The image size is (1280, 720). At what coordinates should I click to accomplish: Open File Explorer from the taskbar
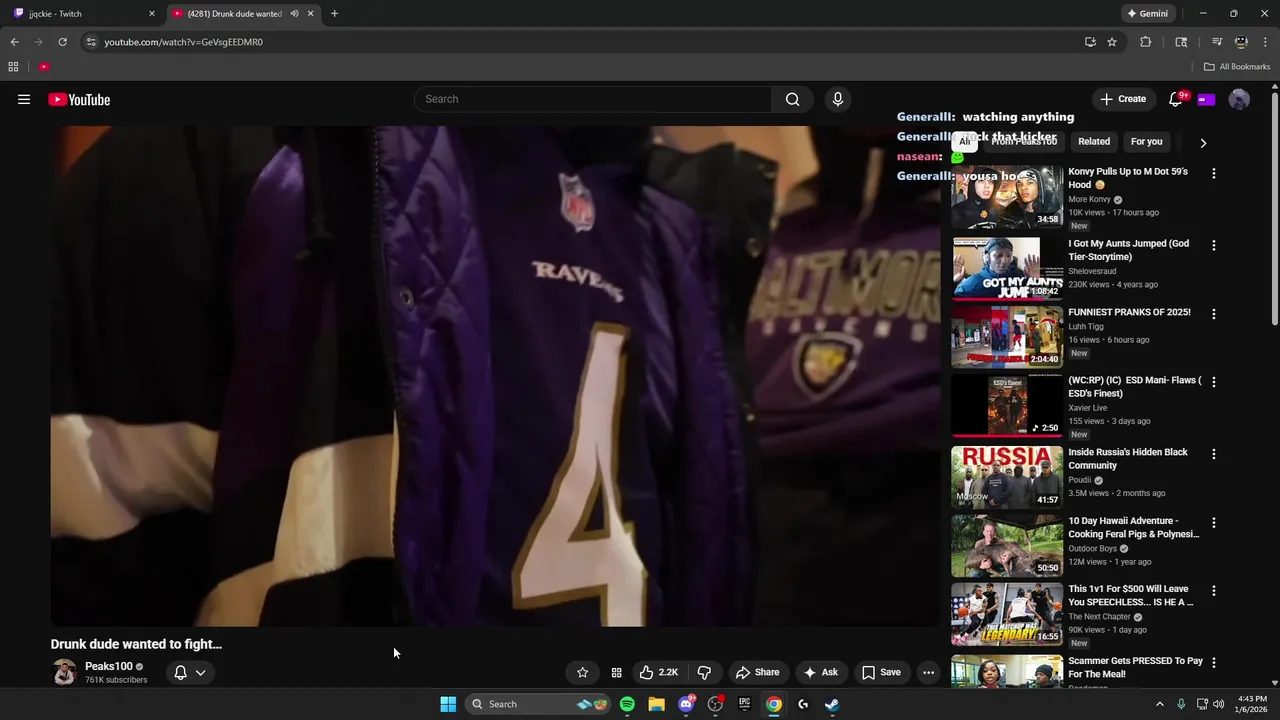click(656, 704)
